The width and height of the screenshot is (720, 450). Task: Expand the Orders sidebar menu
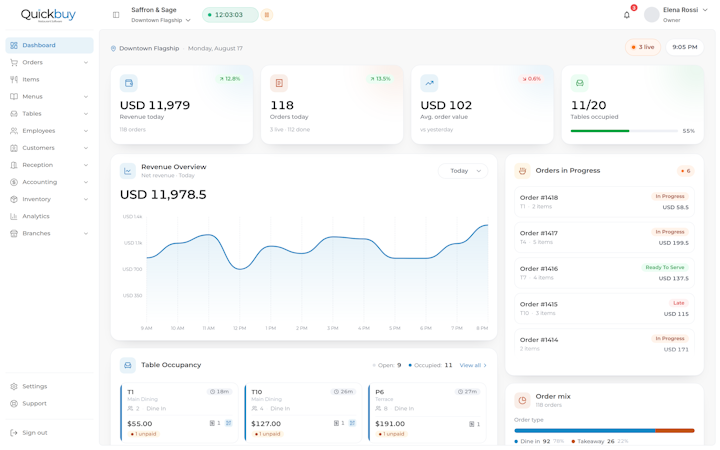[49, 62]
